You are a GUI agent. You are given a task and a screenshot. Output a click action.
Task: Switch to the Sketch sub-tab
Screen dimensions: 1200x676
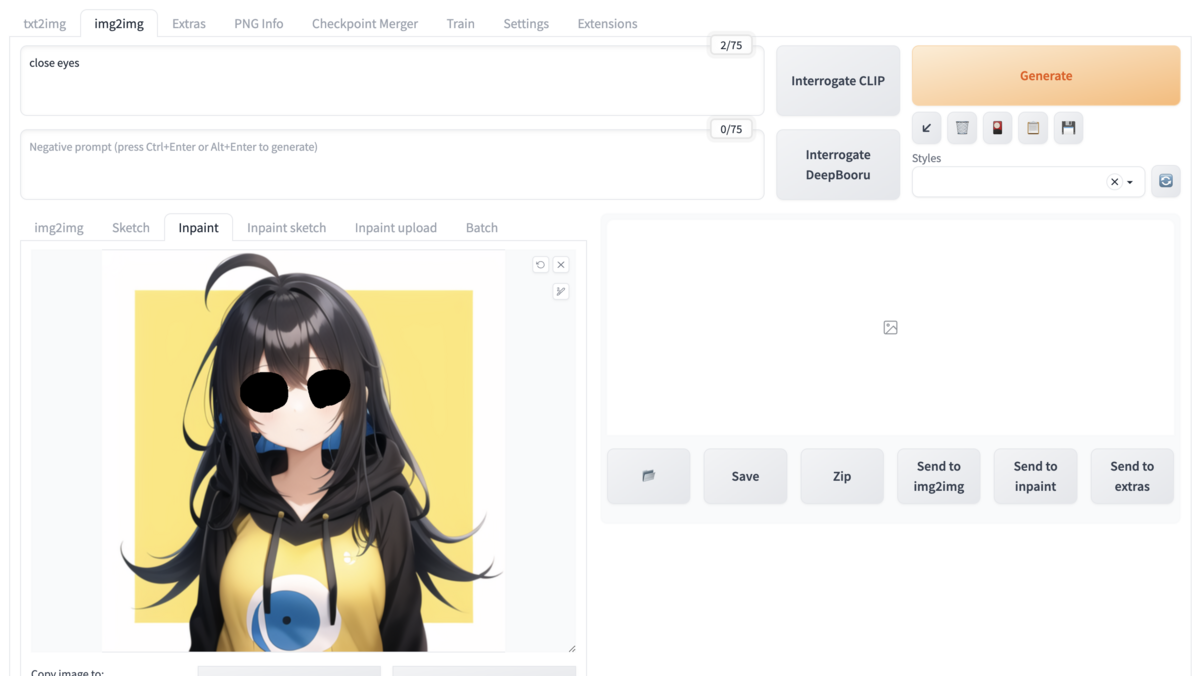coord(131,227)
